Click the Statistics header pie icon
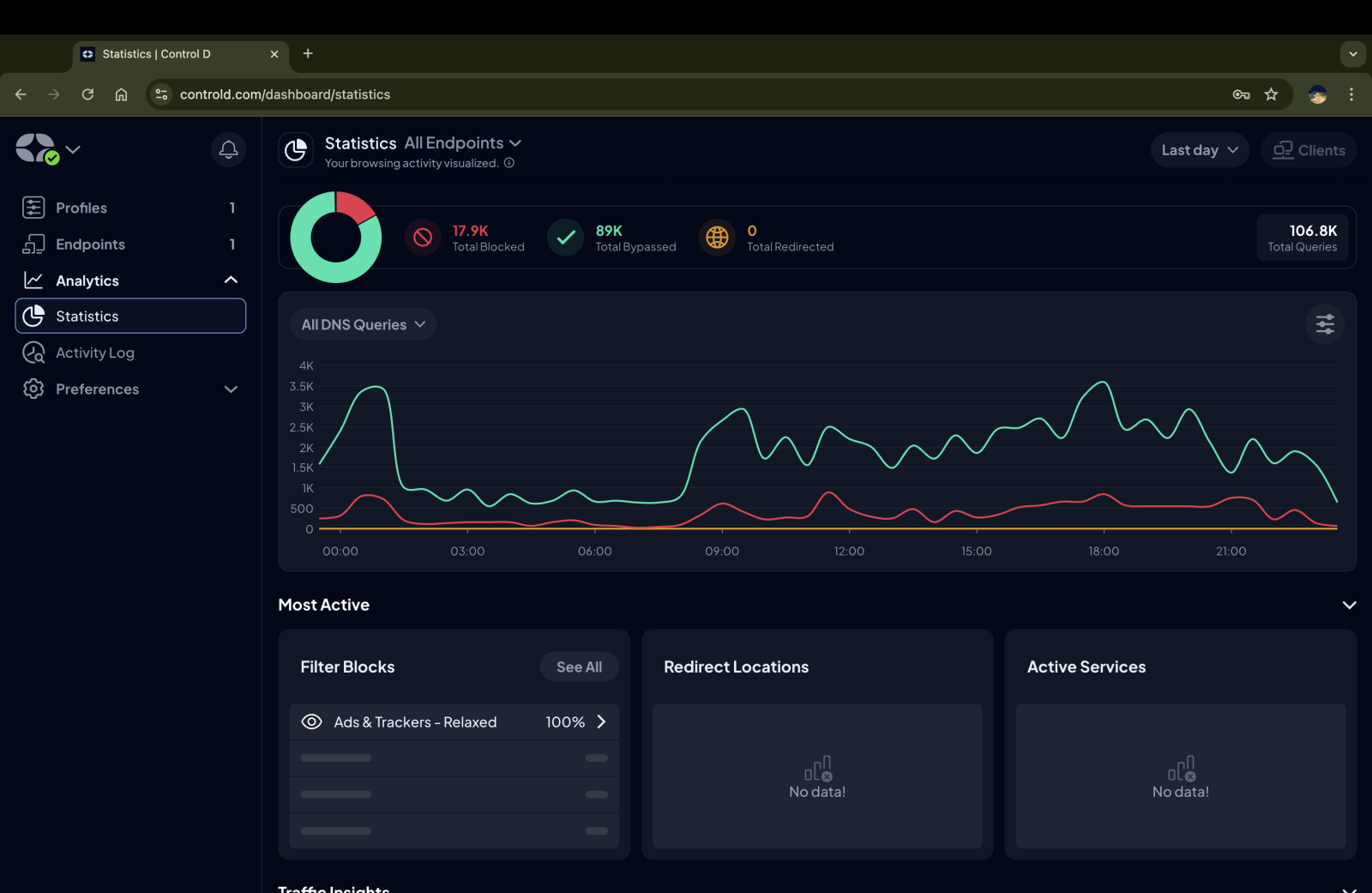This screenshot has height=893, width=1372. click(296, 150)
